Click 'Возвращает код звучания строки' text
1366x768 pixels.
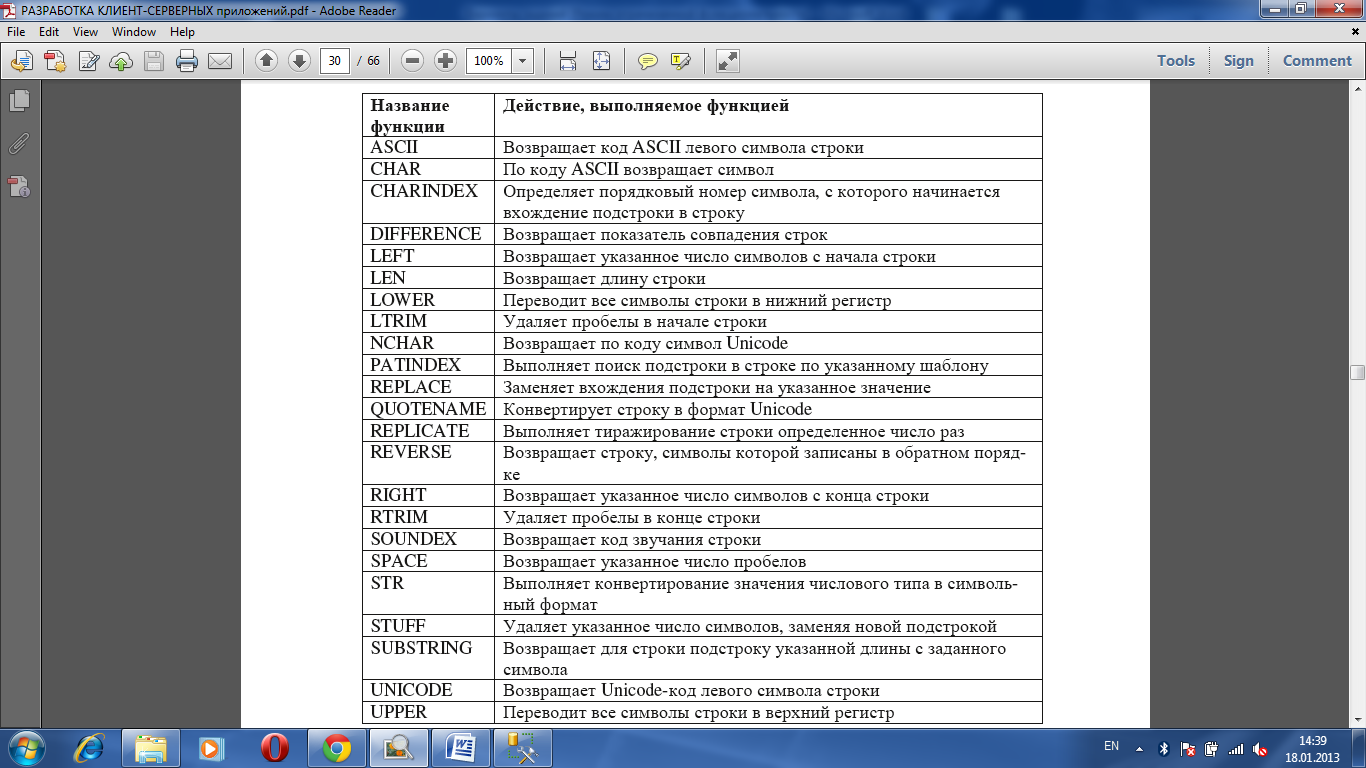pyautogui.click(x=632, y=539)
